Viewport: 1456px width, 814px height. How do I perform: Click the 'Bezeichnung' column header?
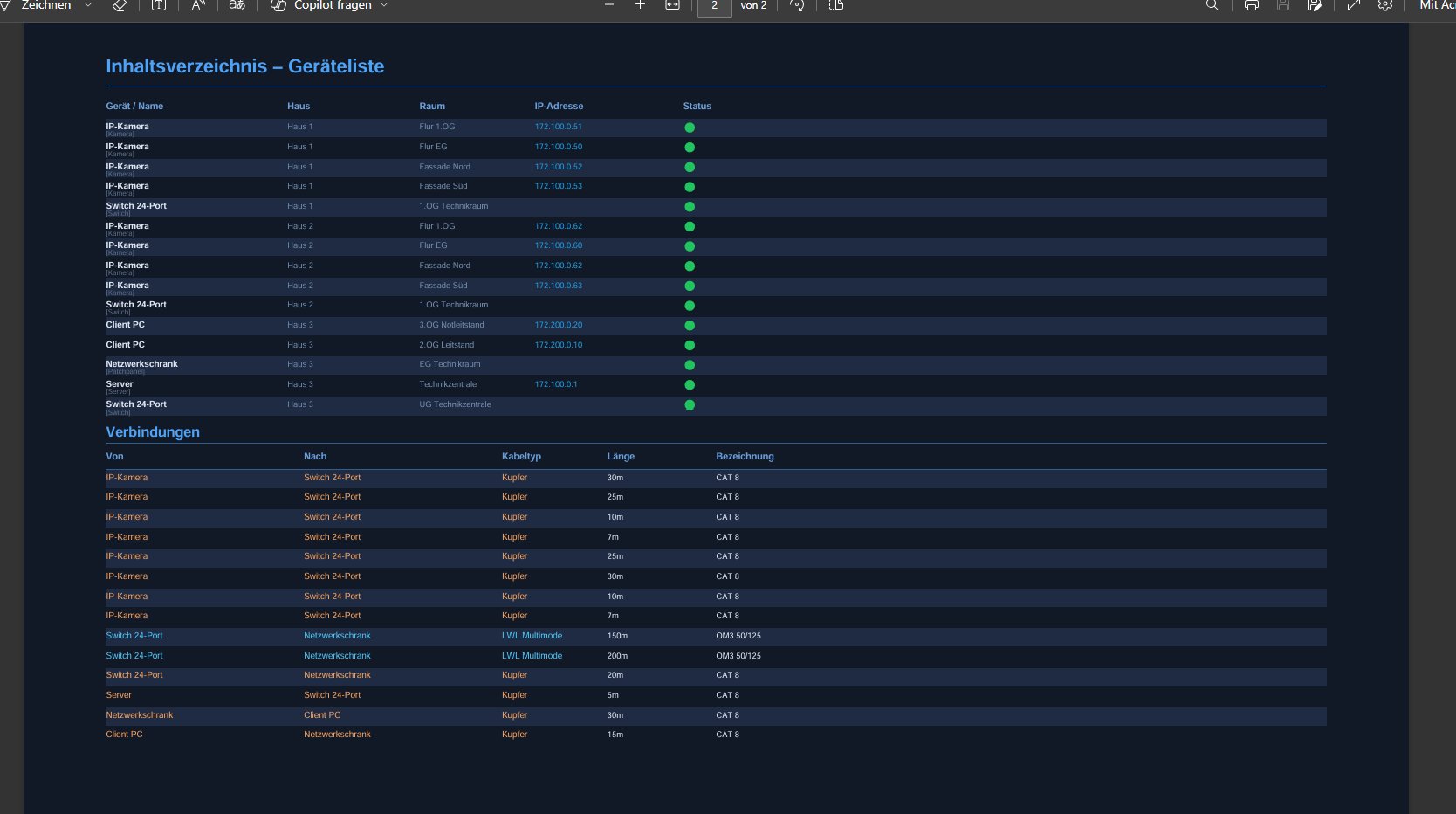745,457
